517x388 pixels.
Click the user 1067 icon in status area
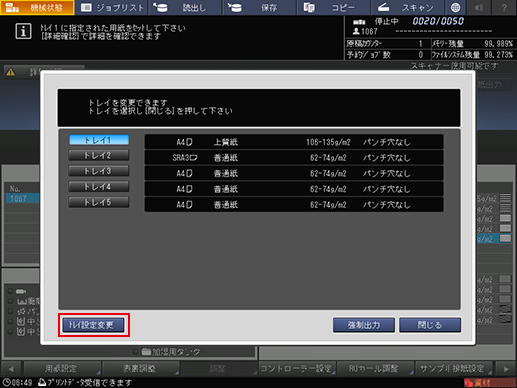(356, 31)
